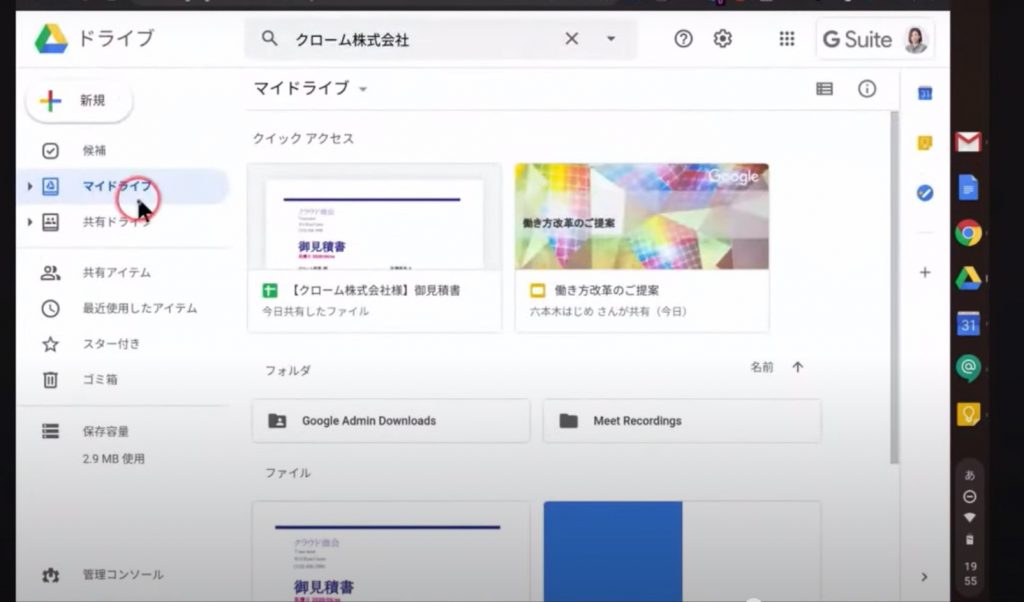Viewport: 1024px width, 602px height.
Task: Expand the マイドライブ tree arrow
Action: coord(29,186)
